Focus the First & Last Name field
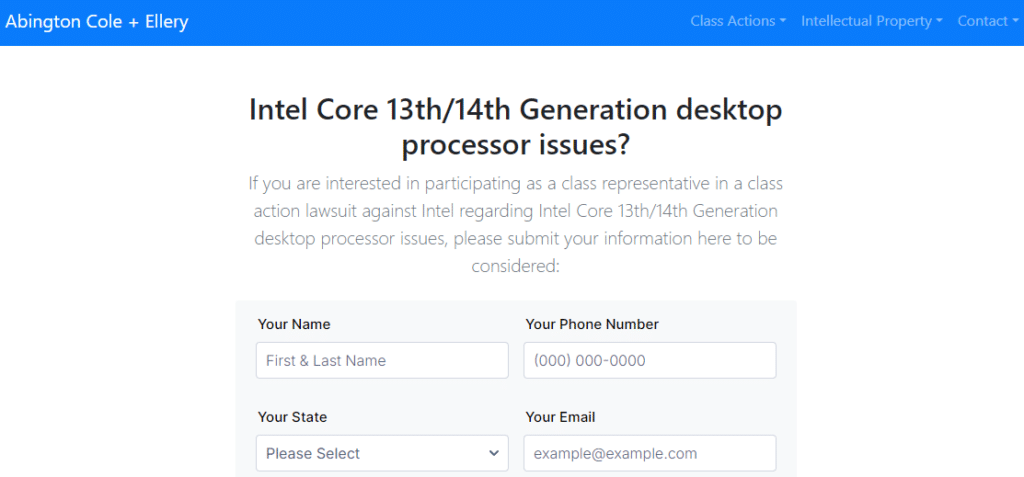This screenshot has width=1024, height=477. (382, 360)
